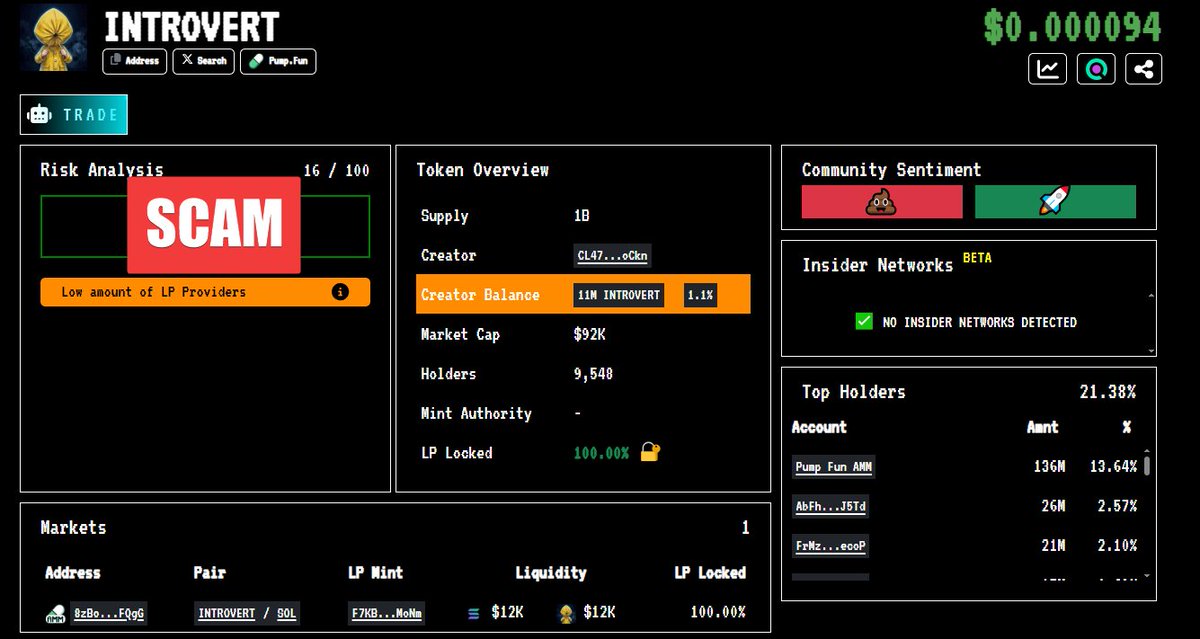Click the green No Insider Networks checkmark
The width and height of the screenshot is (1200, 639).
click(x=864, y=322)
